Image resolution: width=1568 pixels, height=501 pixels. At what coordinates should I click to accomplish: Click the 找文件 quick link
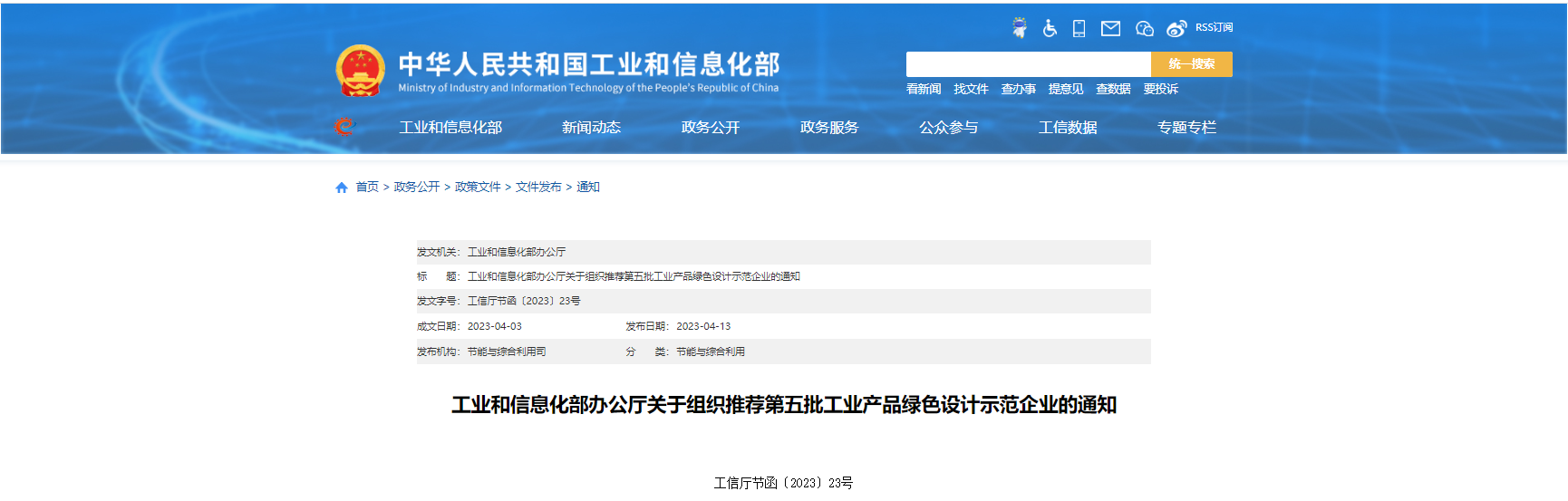click(971, 89)
